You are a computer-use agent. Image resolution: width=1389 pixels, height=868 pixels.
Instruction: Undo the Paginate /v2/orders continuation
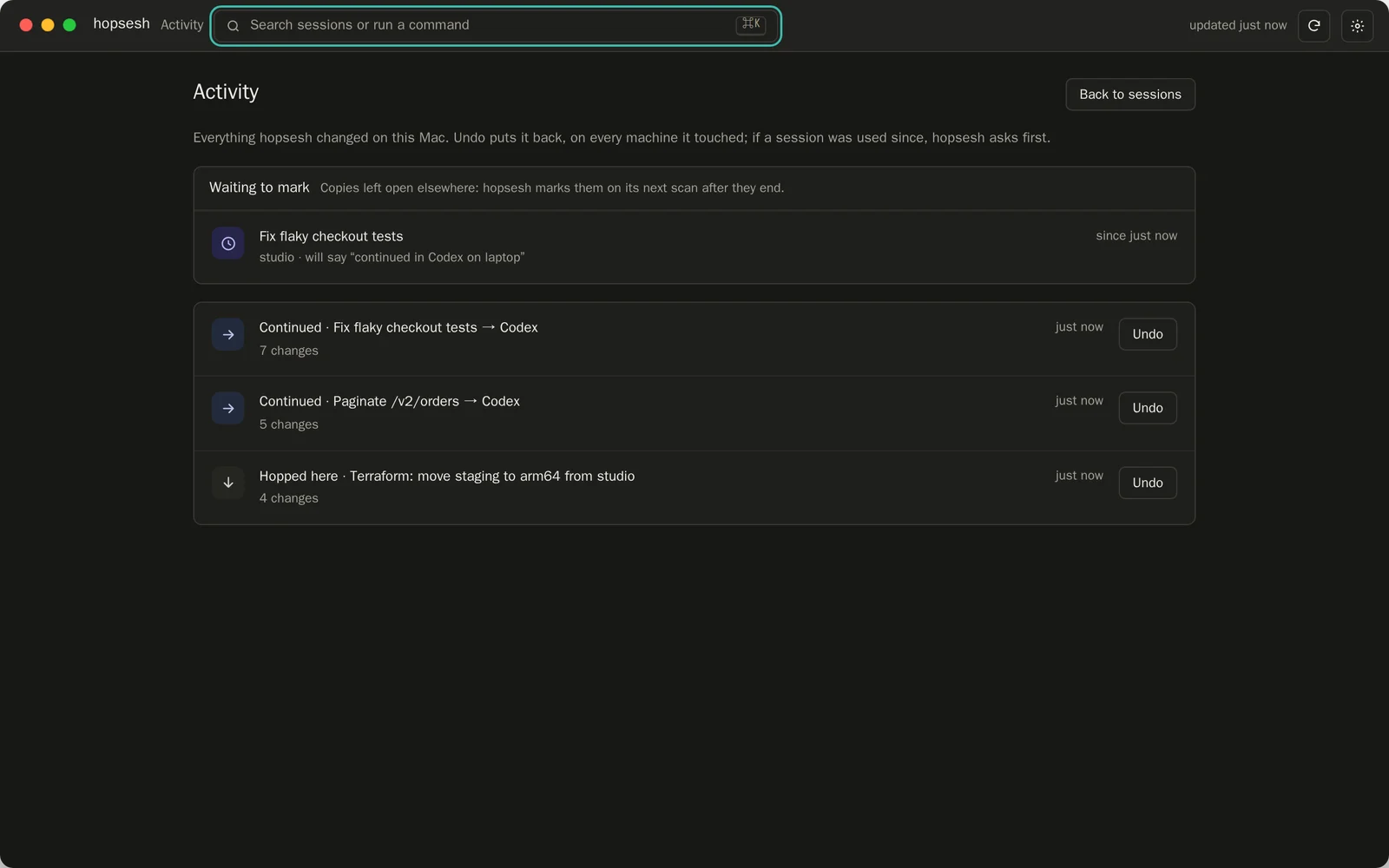[x=1148, y=408]
